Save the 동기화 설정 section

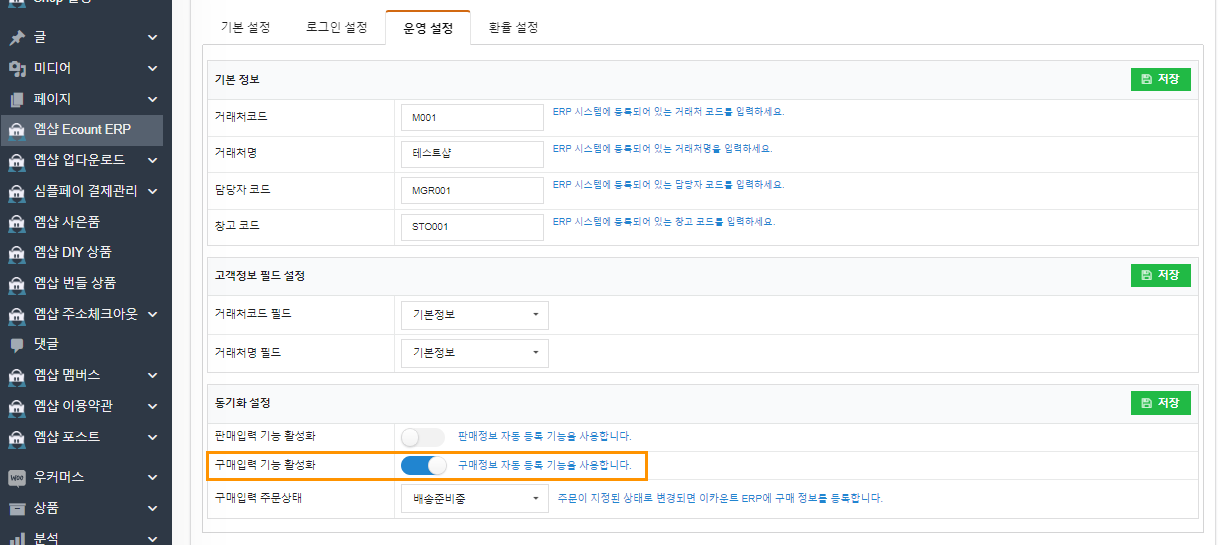(x=1160, y=403)
